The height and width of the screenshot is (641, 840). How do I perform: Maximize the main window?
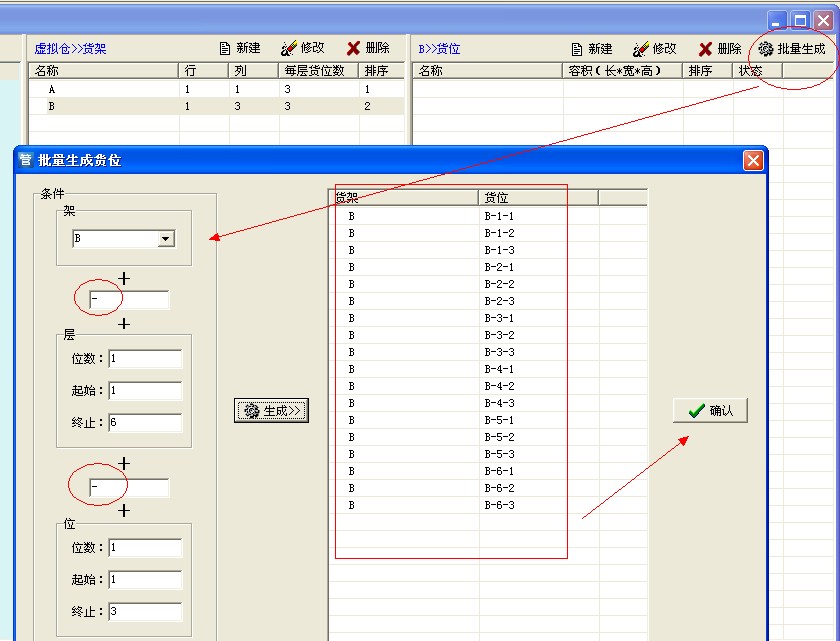[x=800, y=21]
